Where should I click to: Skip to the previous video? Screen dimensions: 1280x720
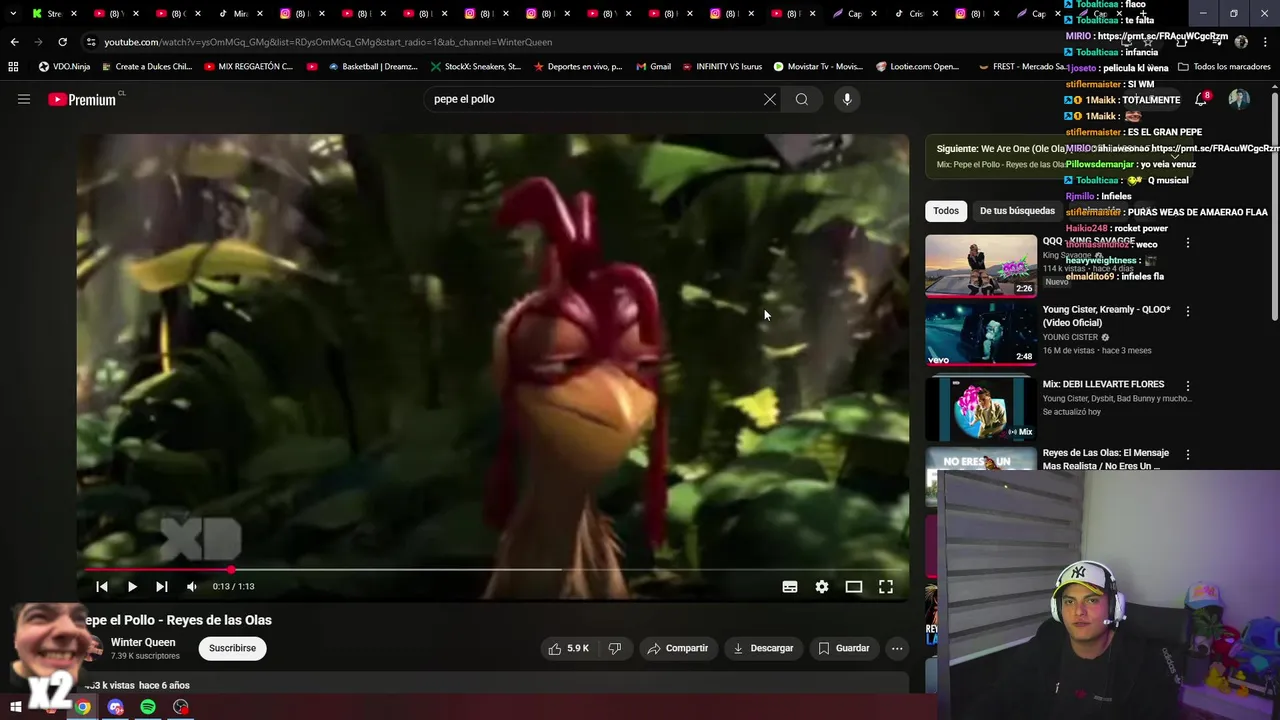pyautogui.click(x=102, y=587)
